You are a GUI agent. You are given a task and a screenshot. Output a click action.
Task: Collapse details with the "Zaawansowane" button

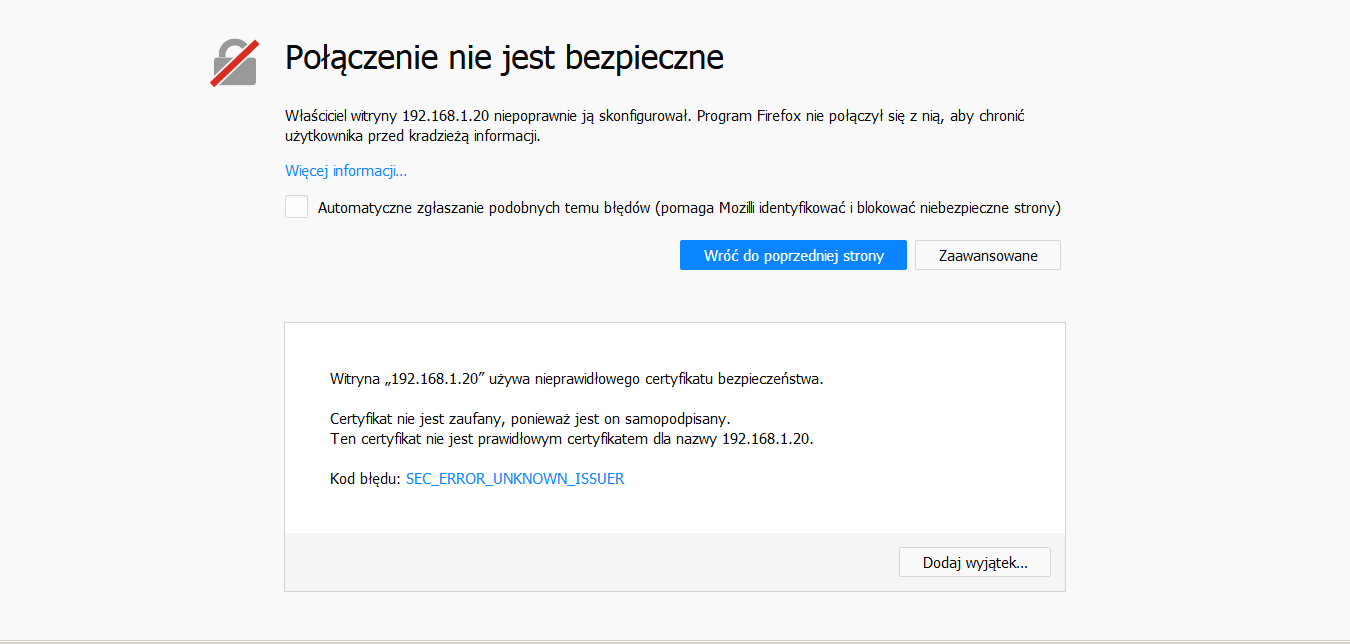[988, 255]
